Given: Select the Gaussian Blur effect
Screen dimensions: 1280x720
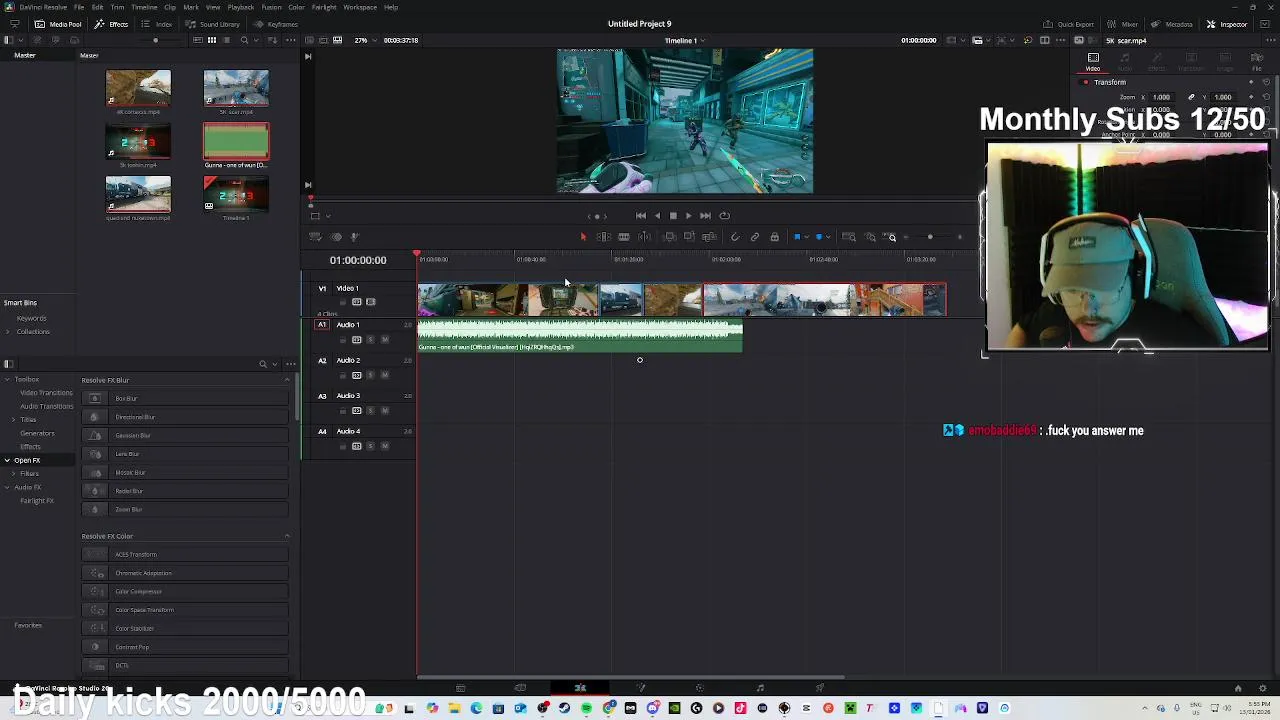Looking at the screenshot, I should (x=185, y=435).
